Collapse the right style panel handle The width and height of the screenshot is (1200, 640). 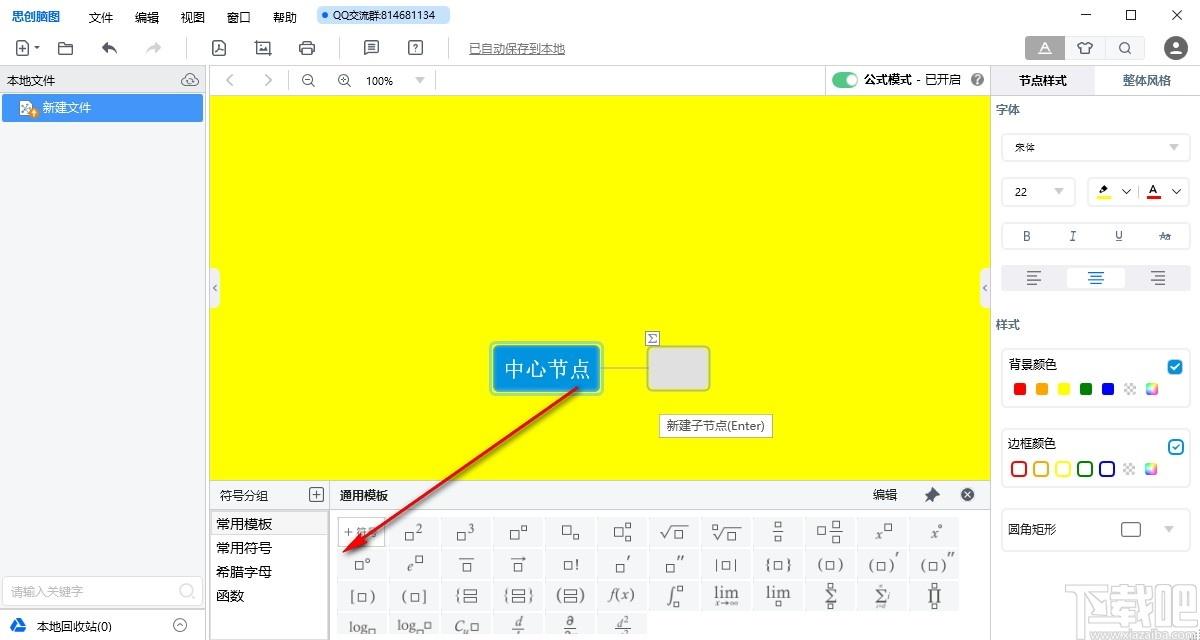coord(984,288)
